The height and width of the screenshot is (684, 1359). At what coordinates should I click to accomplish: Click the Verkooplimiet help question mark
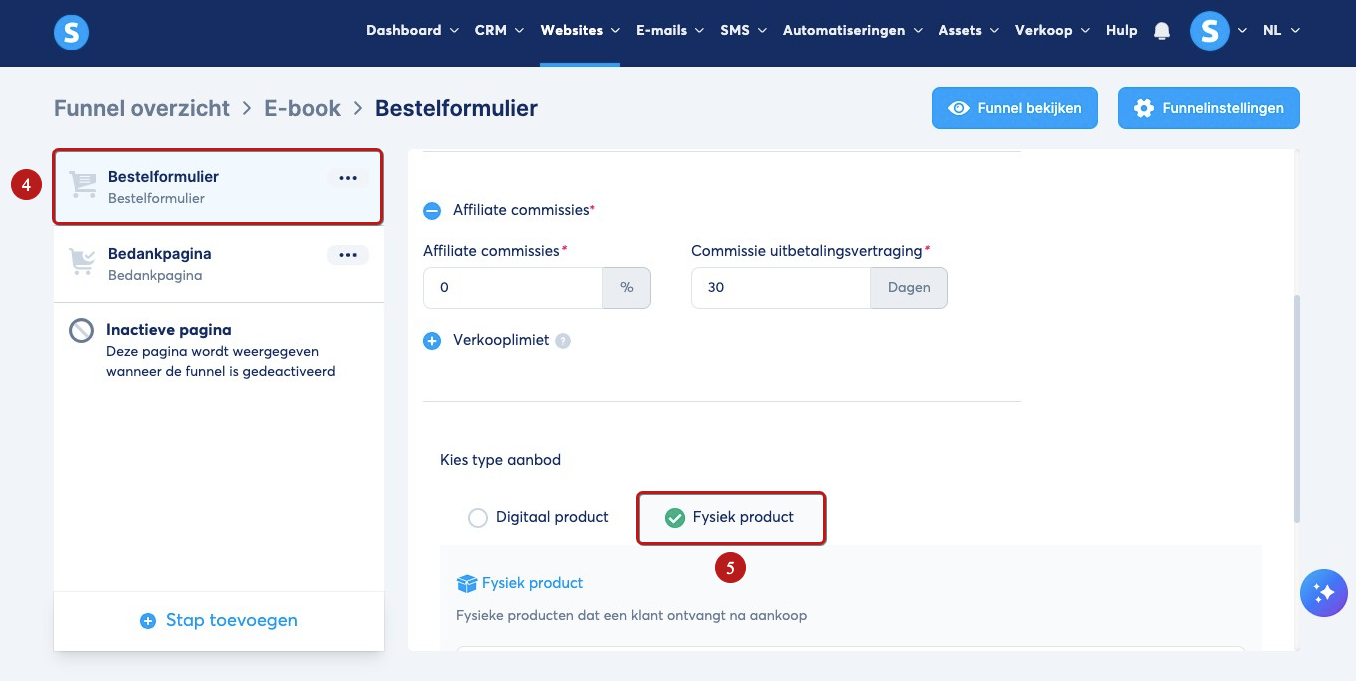563,341
